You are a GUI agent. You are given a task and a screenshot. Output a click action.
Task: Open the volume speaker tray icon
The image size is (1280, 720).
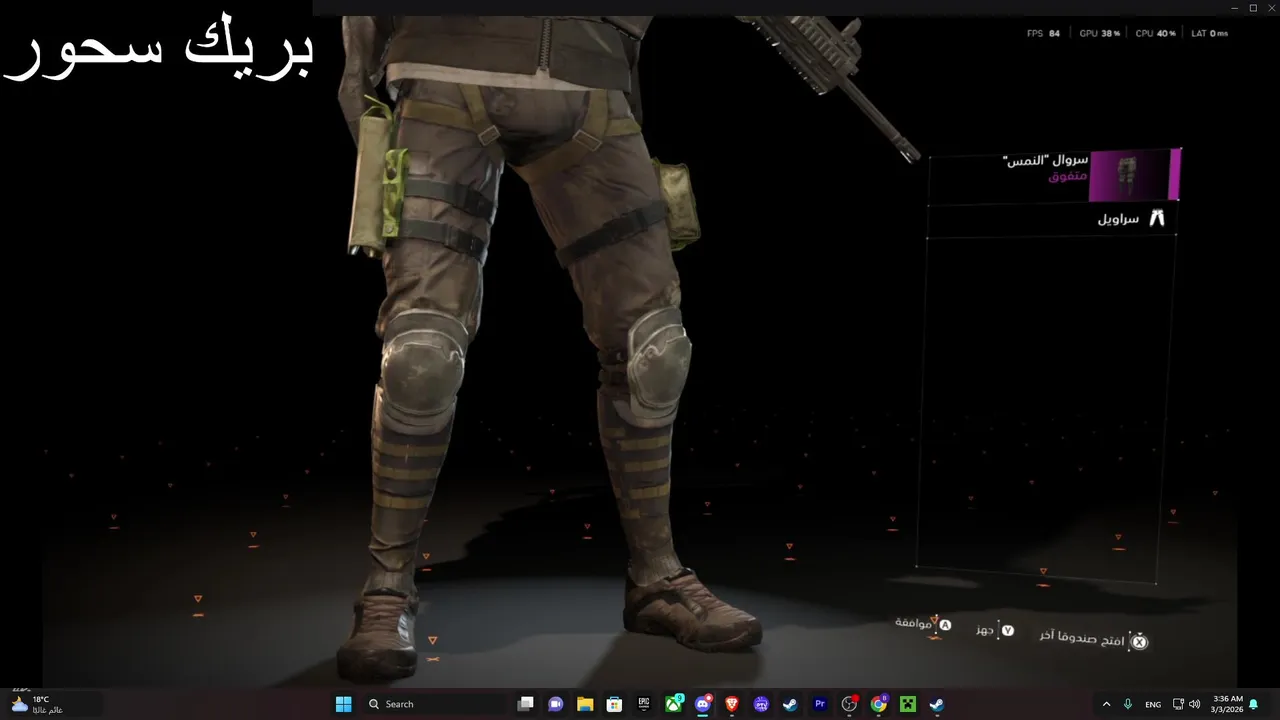point(1194,704)
